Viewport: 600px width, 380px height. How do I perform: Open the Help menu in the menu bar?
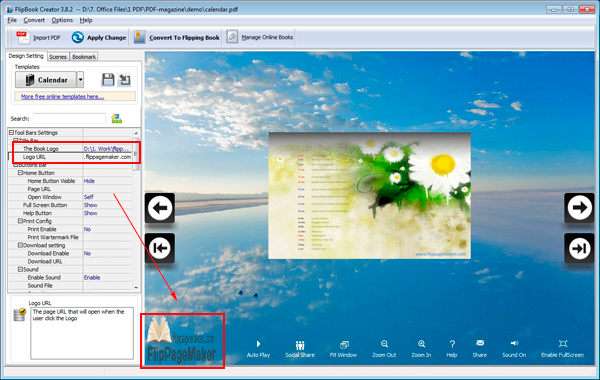tap(86, 20)
